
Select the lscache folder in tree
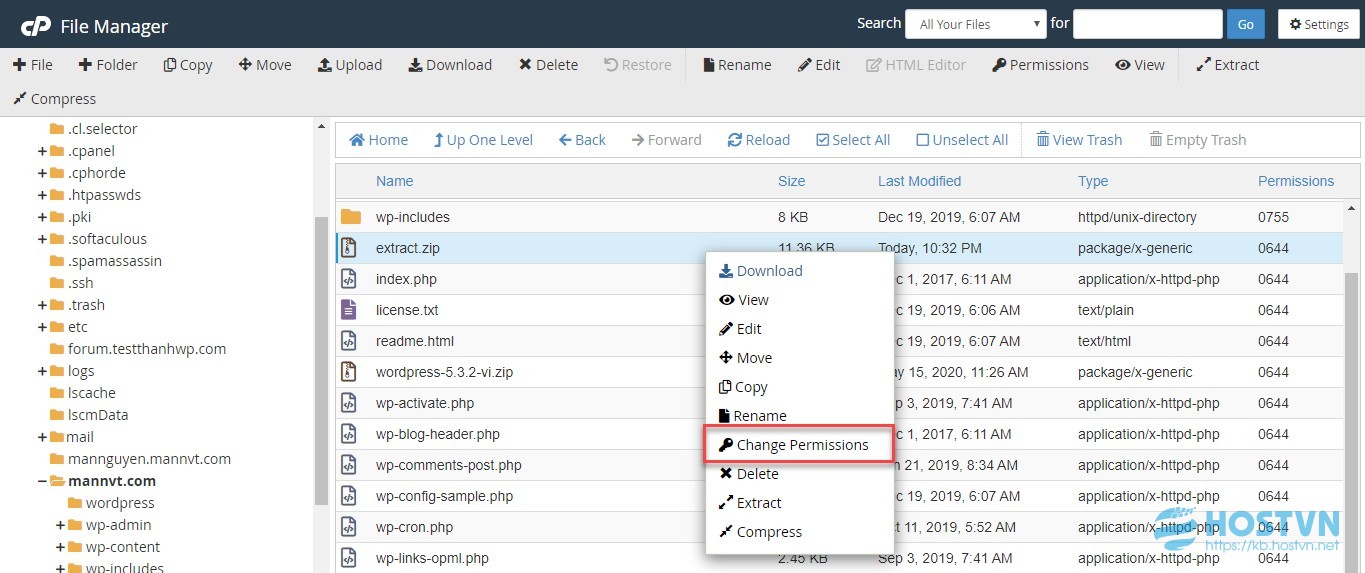click(91, 393)
